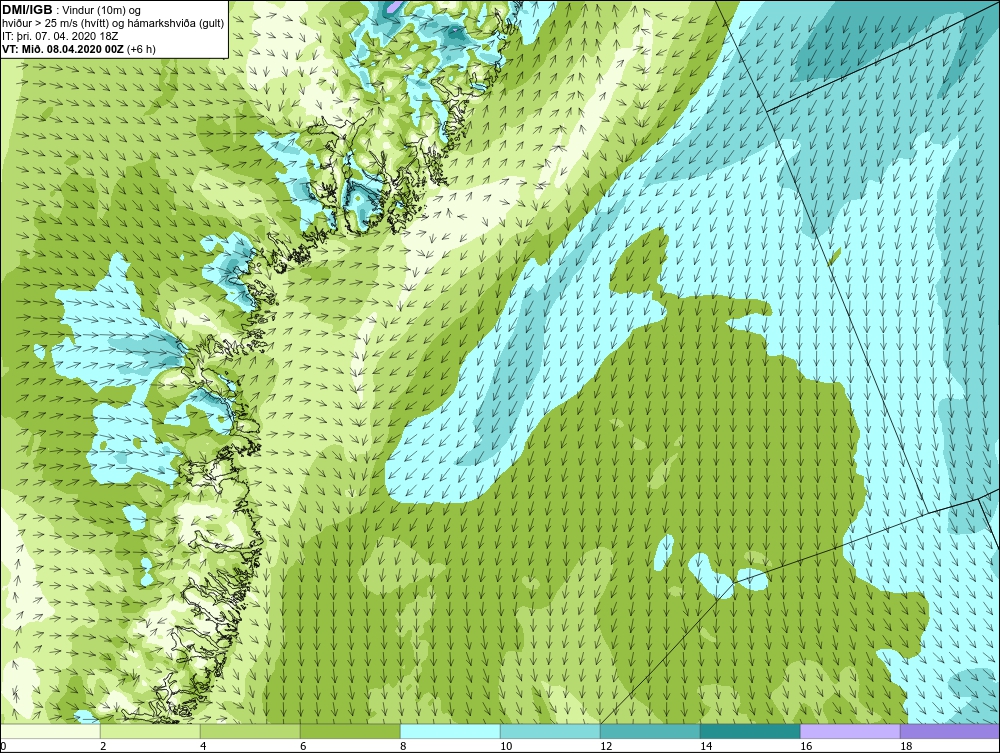Click the 10–12 m/s legend color swatch
Viewport: 1000px width, 753px height.
pos(550,731)
